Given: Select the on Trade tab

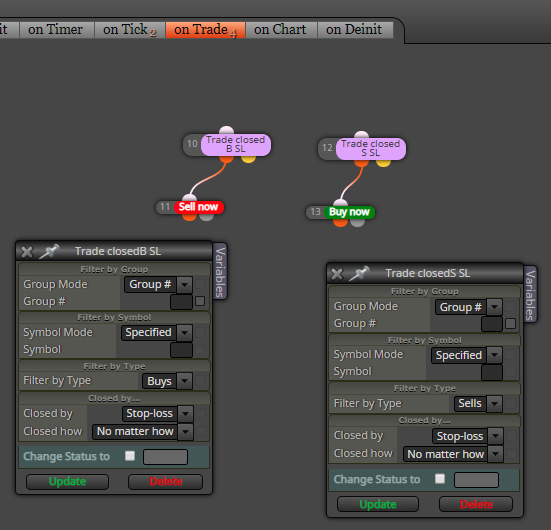Looking at the screenshot, I should pyautogui.click(x=205, y=30).
